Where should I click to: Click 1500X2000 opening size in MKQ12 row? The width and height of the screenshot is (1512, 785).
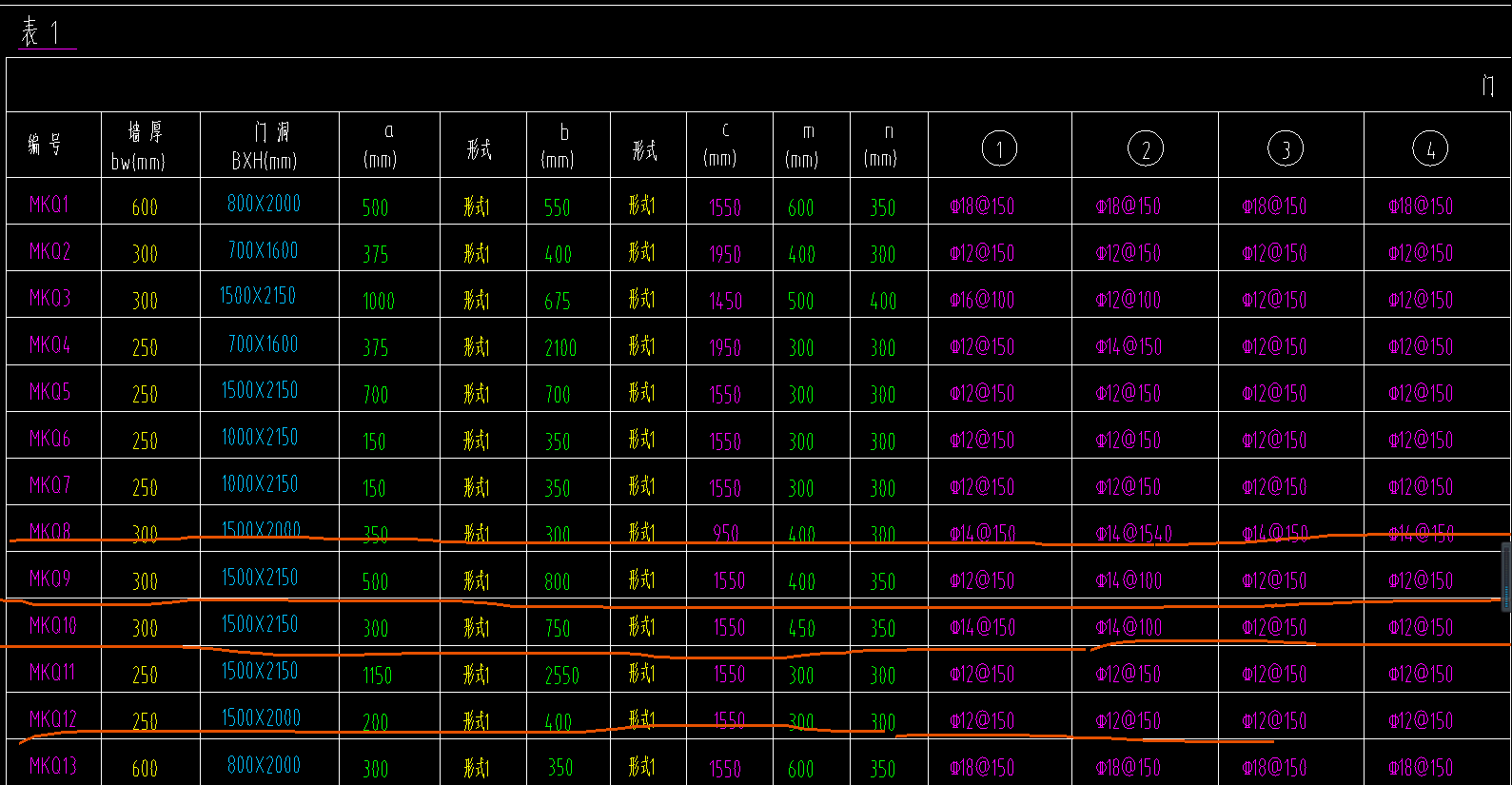coord(261,717)
